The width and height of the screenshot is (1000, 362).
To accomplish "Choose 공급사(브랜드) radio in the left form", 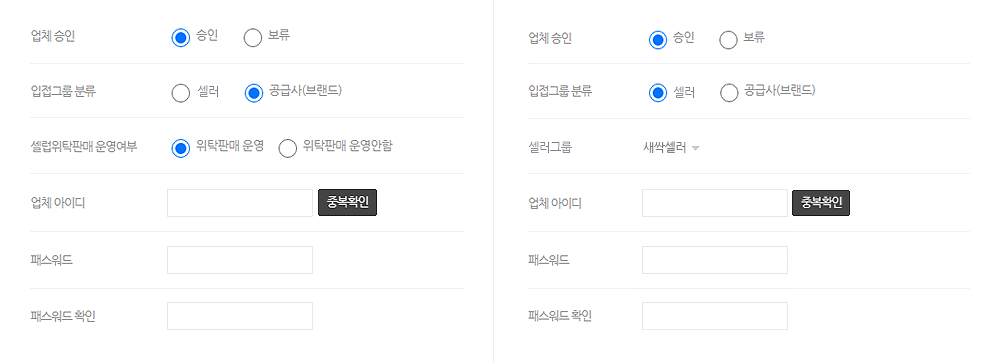I will point(254,93).
